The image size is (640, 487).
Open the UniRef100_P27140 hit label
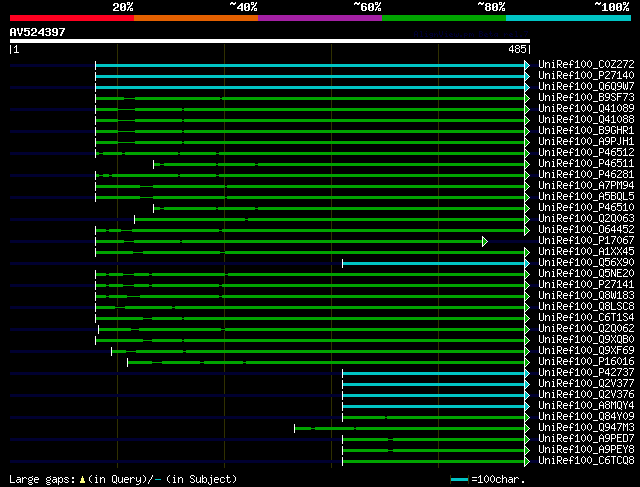(x=586, y=75)
